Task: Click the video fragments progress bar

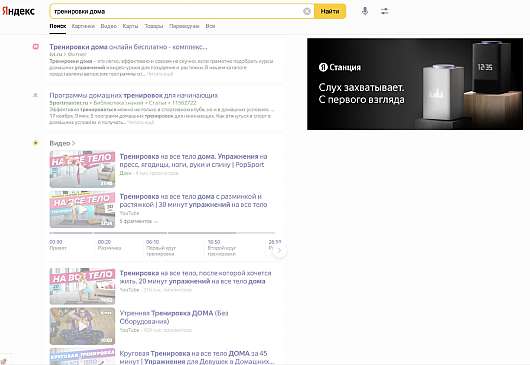Action: (x=162, y=233)
